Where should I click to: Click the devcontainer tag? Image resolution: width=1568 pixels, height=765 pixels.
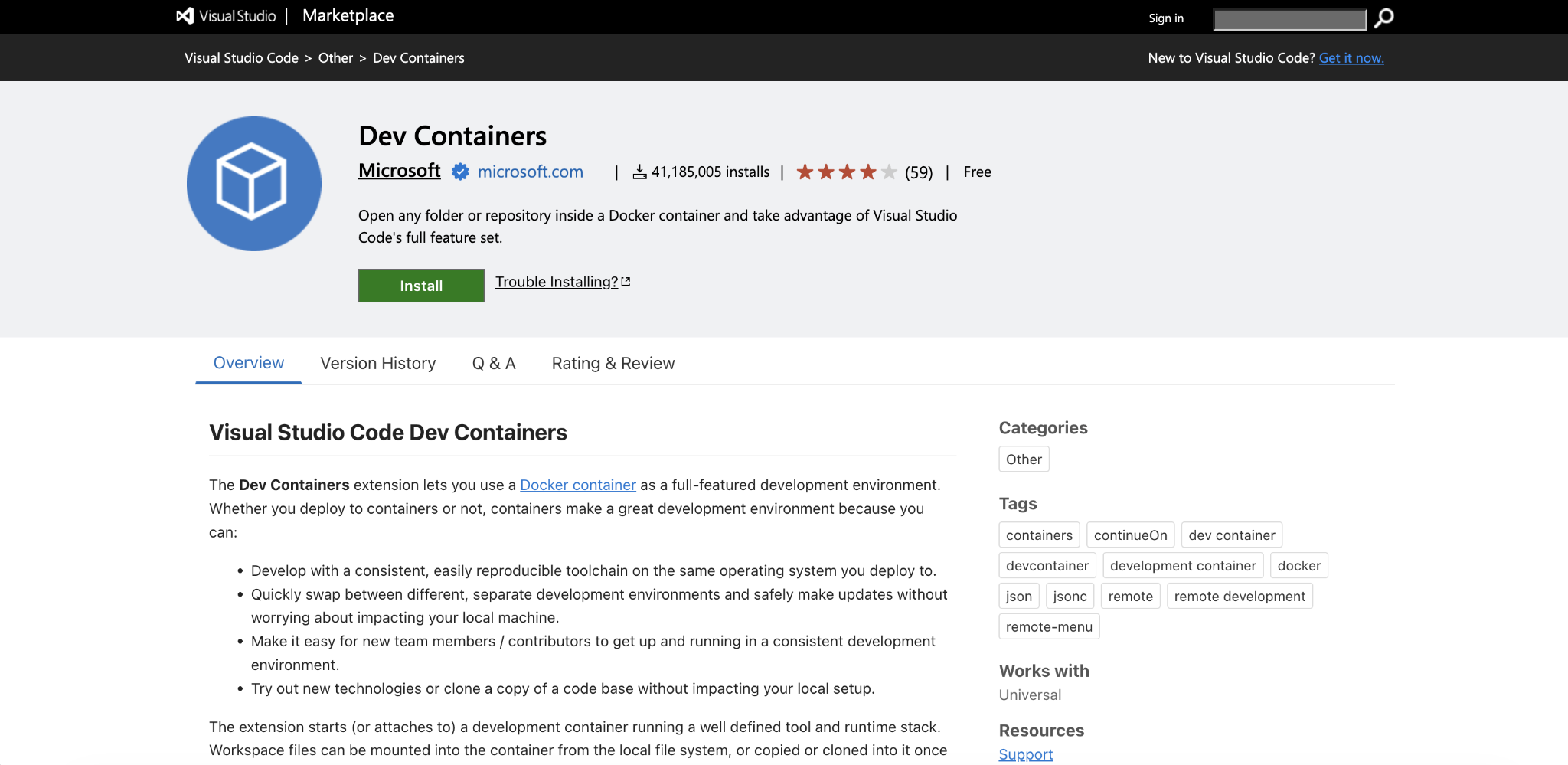pos(1047,566)
